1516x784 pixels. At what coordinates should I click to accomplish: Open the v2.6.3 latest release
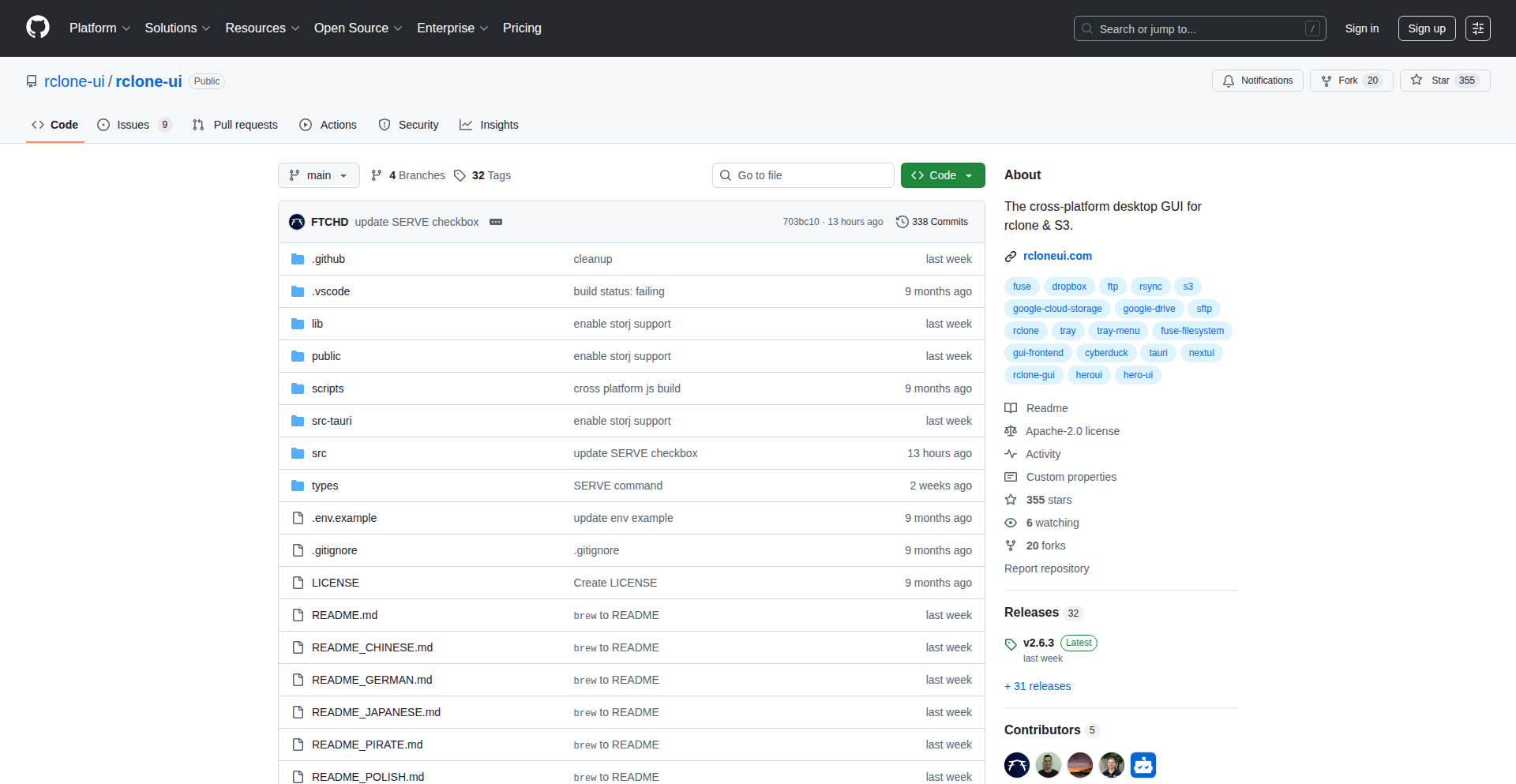coord(1038,643)
